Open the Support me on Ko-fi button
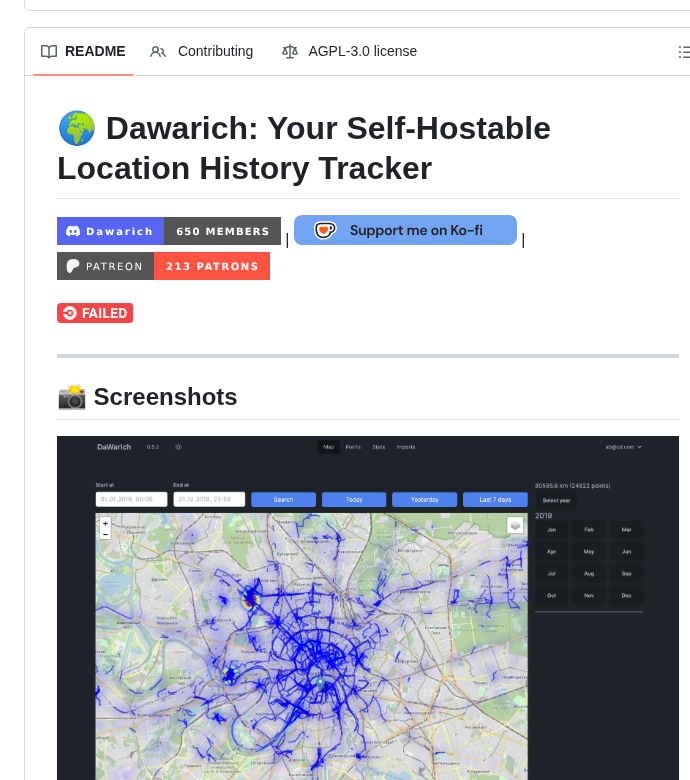 [405, 230]
